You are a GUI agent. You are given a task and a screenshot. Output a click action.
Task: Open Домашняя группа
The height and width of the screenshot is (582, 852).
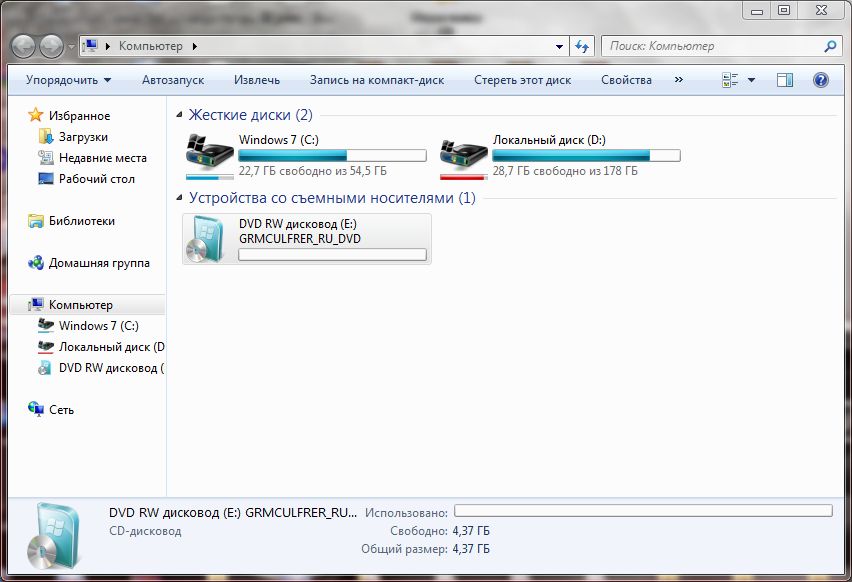click(x=99, y=263)
